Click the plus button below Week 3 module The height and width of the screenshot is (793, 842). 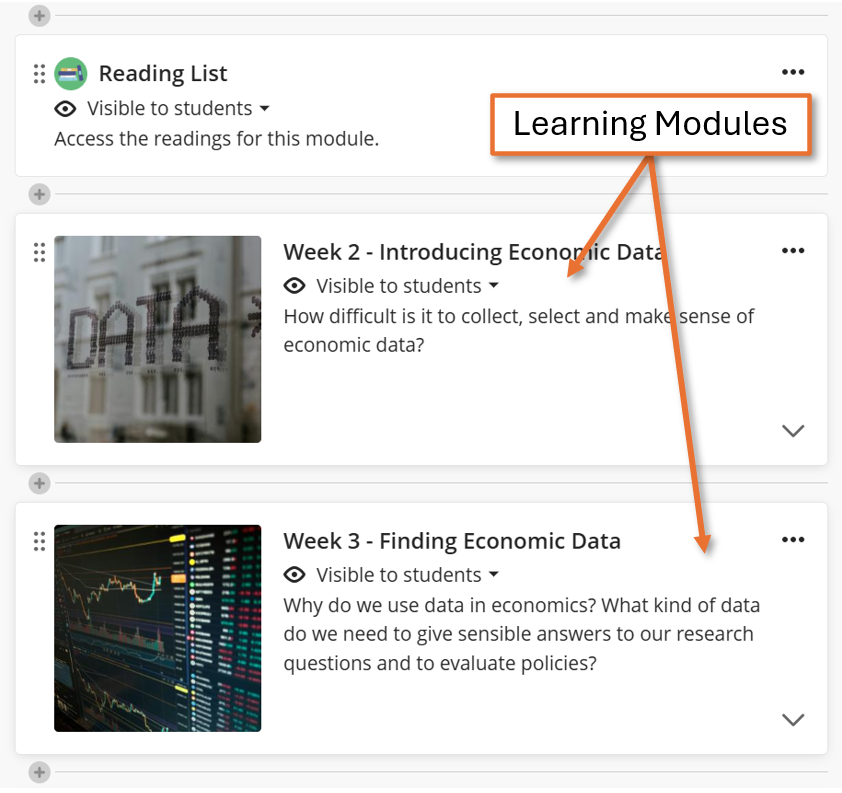(x=39, y=772)
